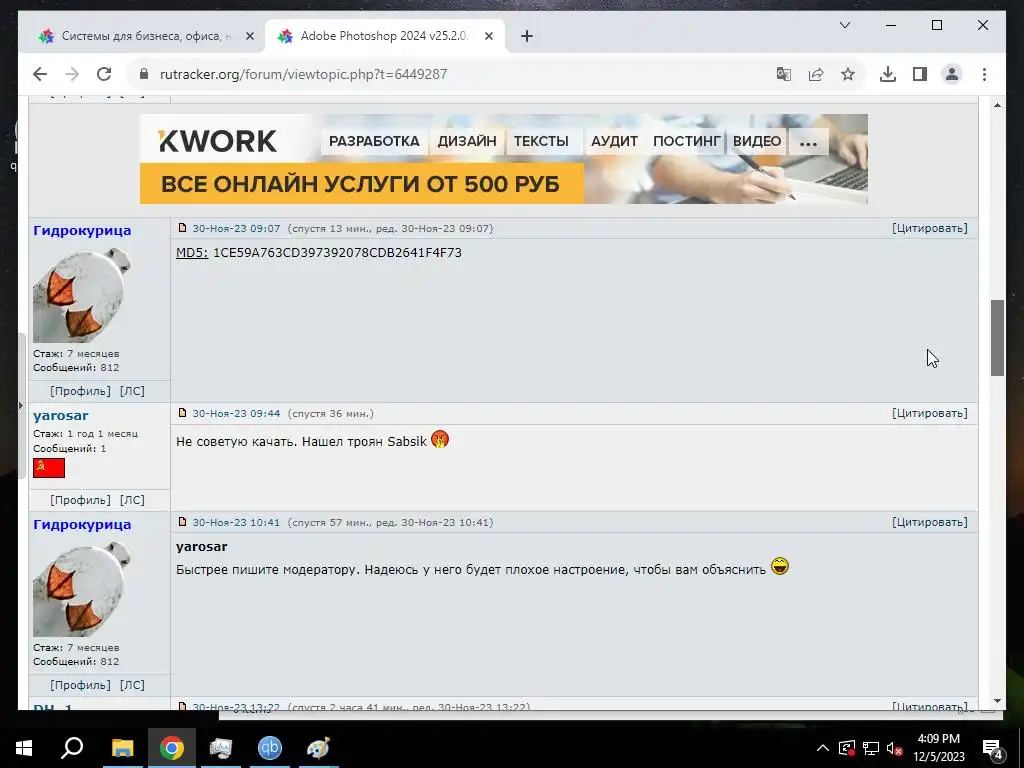
Task: Quote yarosar's 09:44 post
Action: [930, 413]
